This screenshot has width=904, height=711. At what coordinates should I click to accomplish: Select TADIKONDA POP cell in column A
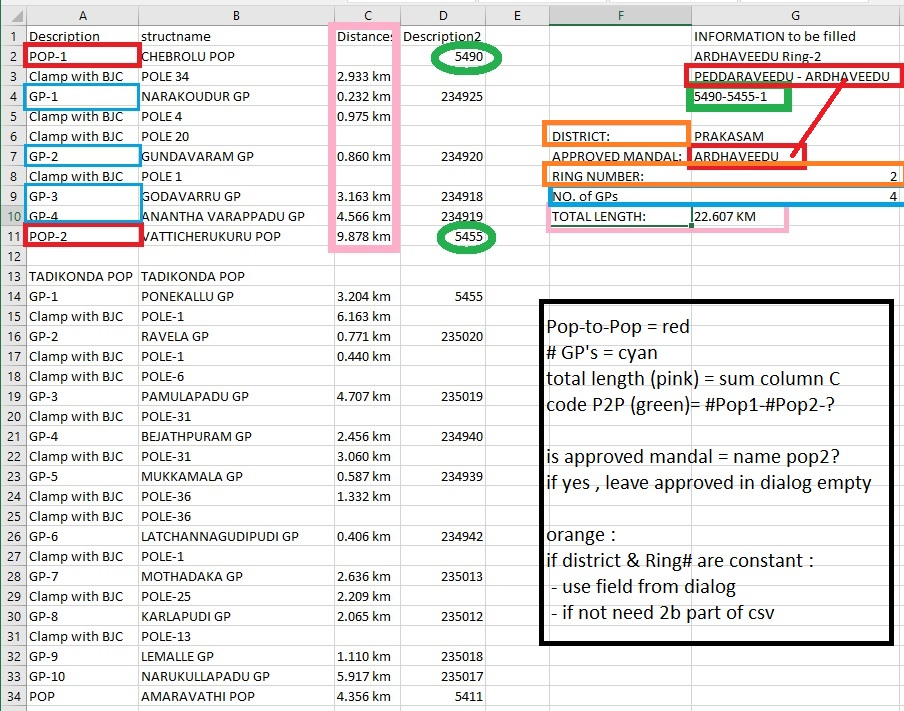(82, 276)
